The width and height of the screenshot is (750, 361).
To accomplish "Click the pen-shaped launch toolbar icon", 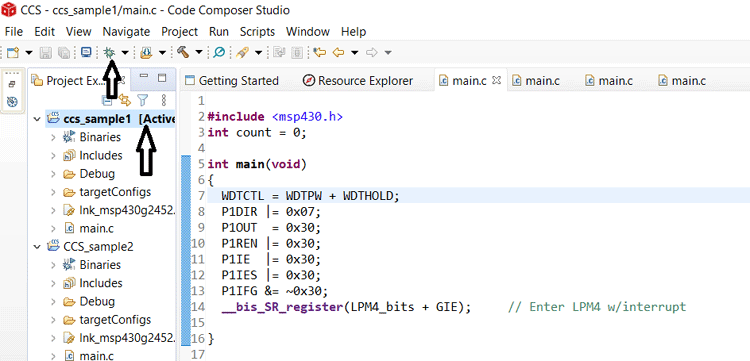I will tap(243, 52).
